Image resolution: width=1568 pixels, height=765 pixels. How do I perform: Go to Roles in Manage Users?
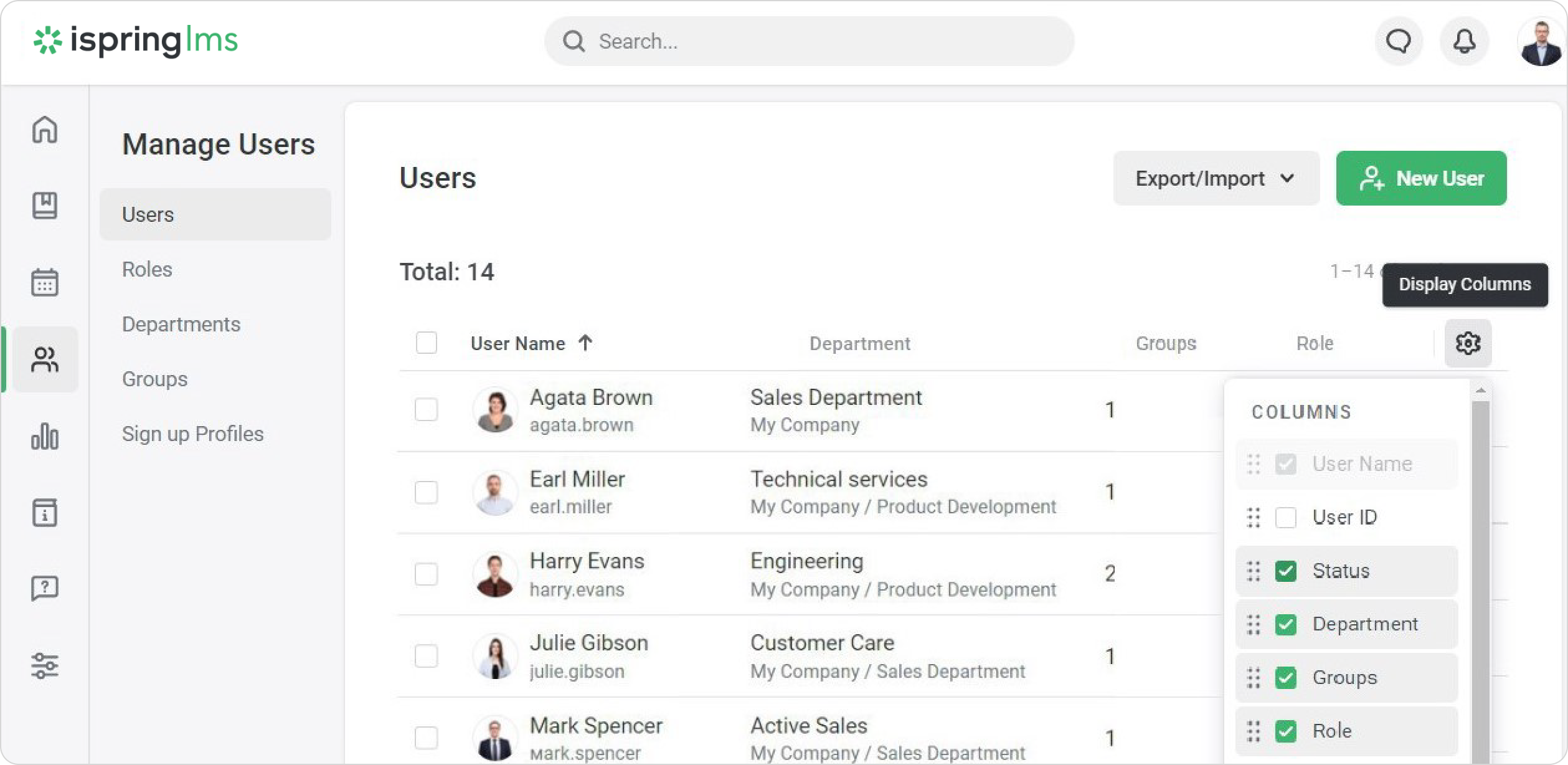(x=147, y=269)
